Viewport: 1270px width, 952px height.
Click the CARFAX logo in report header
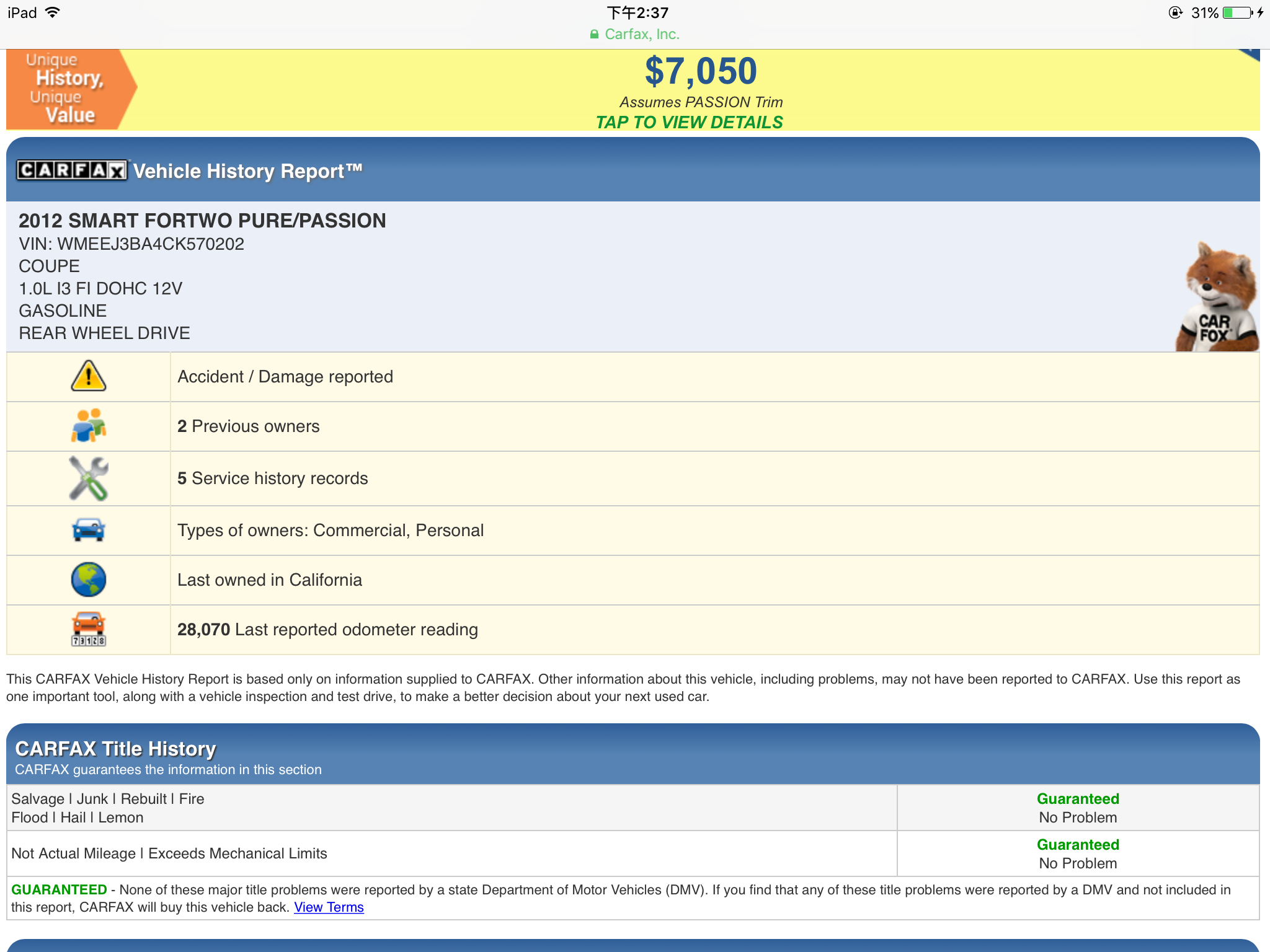tap(71, 170)
